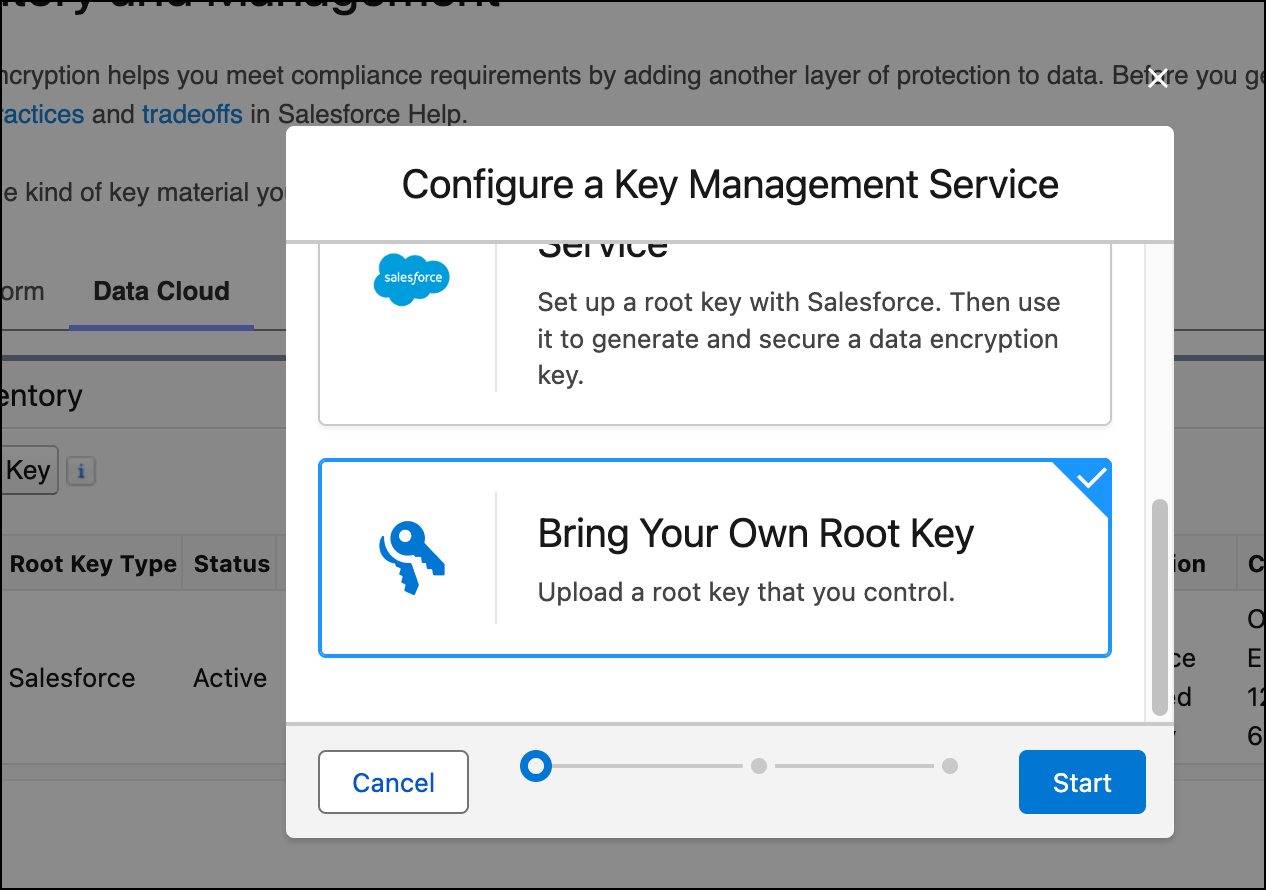Viewport: 1266px width, 890px height.
Task: Select the Salesforce-managed root key service card
Action: click(x=715, y=332)
